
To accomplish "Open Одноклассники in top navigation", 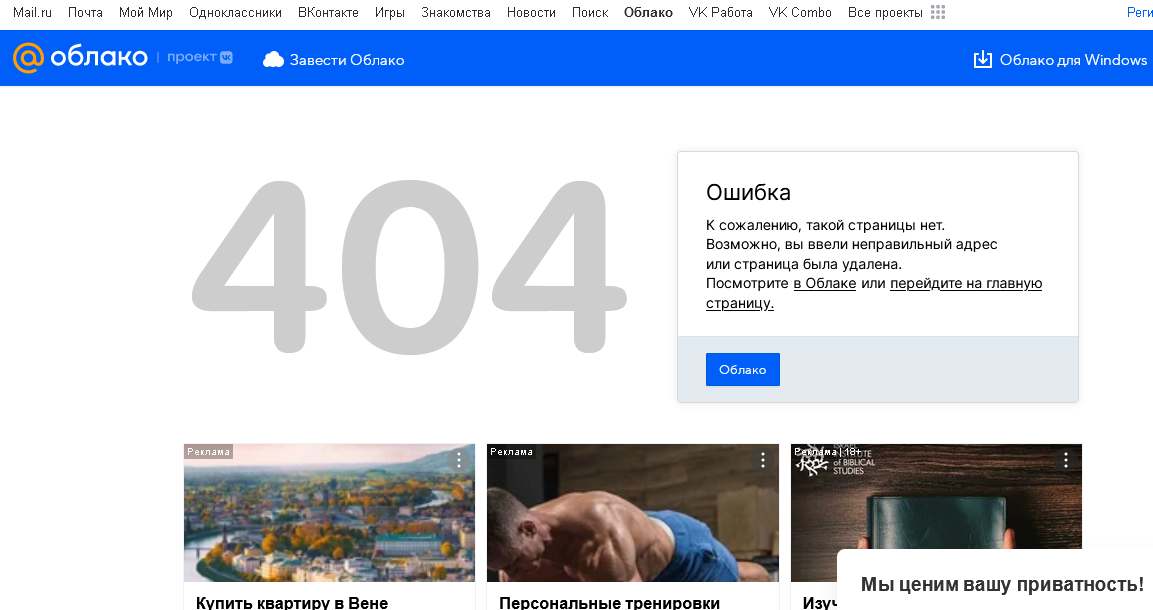I will (235, 12).
